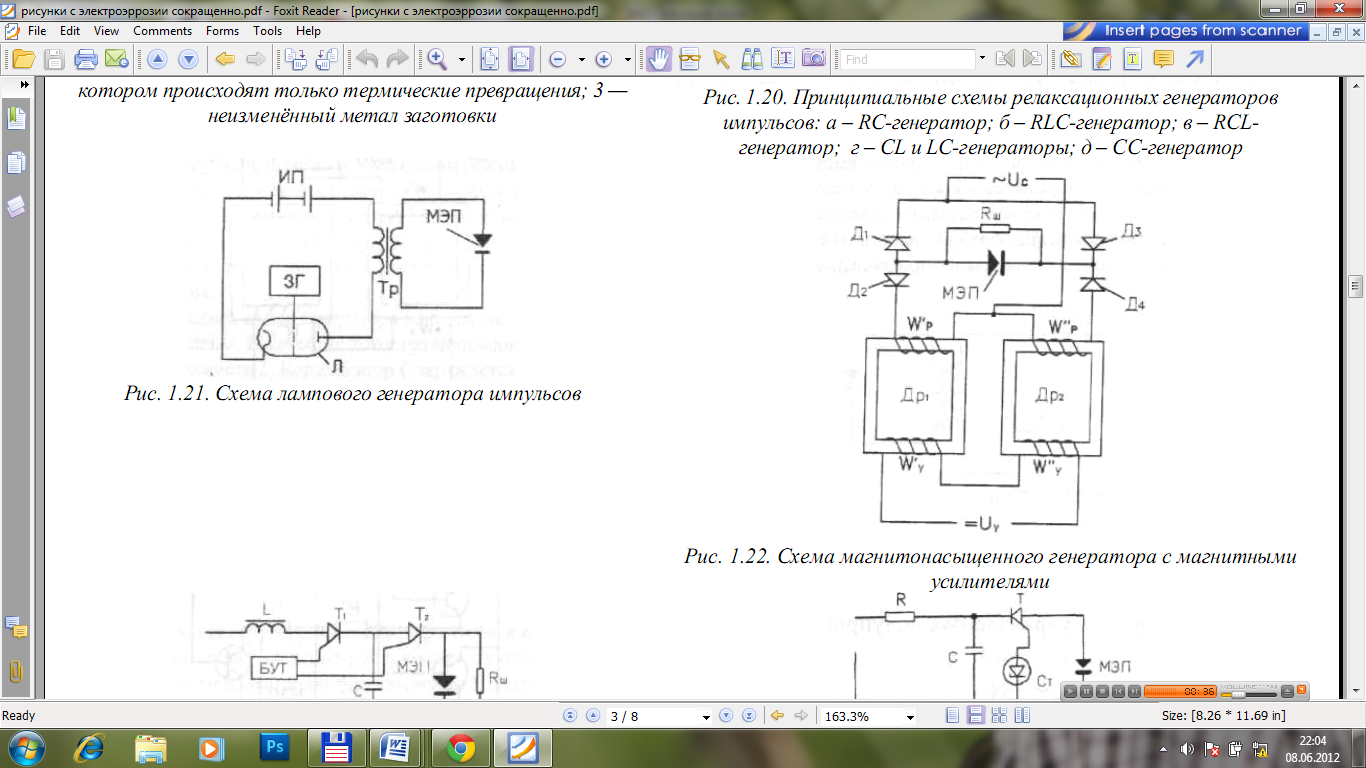The height and width of the screenshot is (768, 1366).
Task: Go to previous page in status bar
Action: click(x=592, y=716)
